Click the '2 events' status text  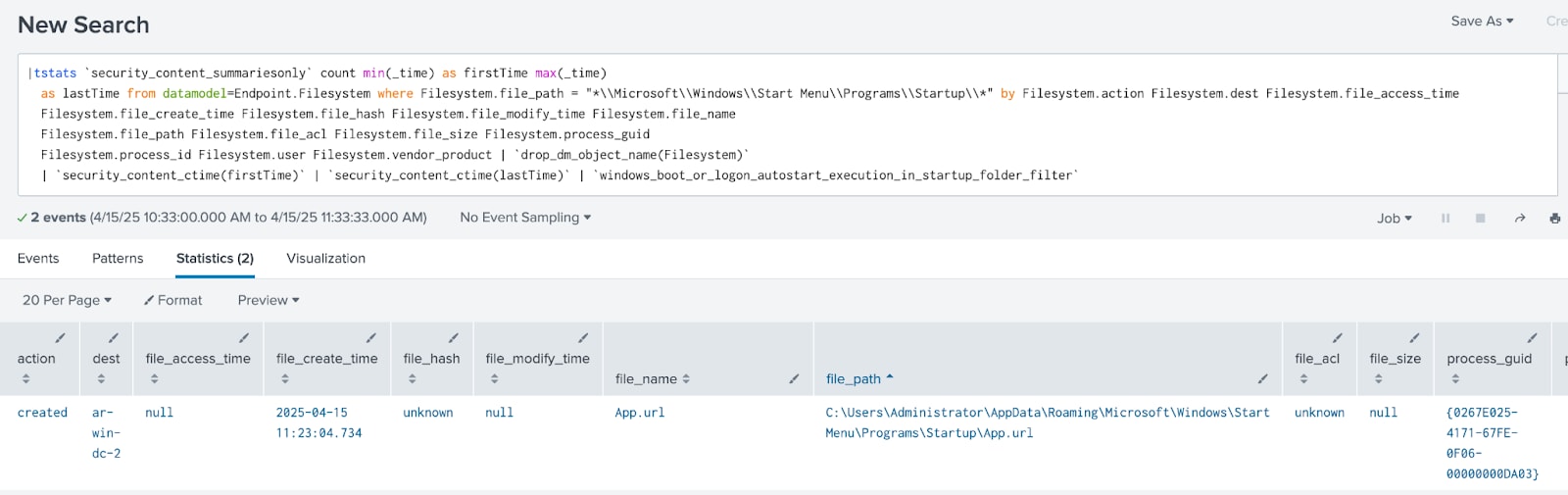click(x=58, y=217)
